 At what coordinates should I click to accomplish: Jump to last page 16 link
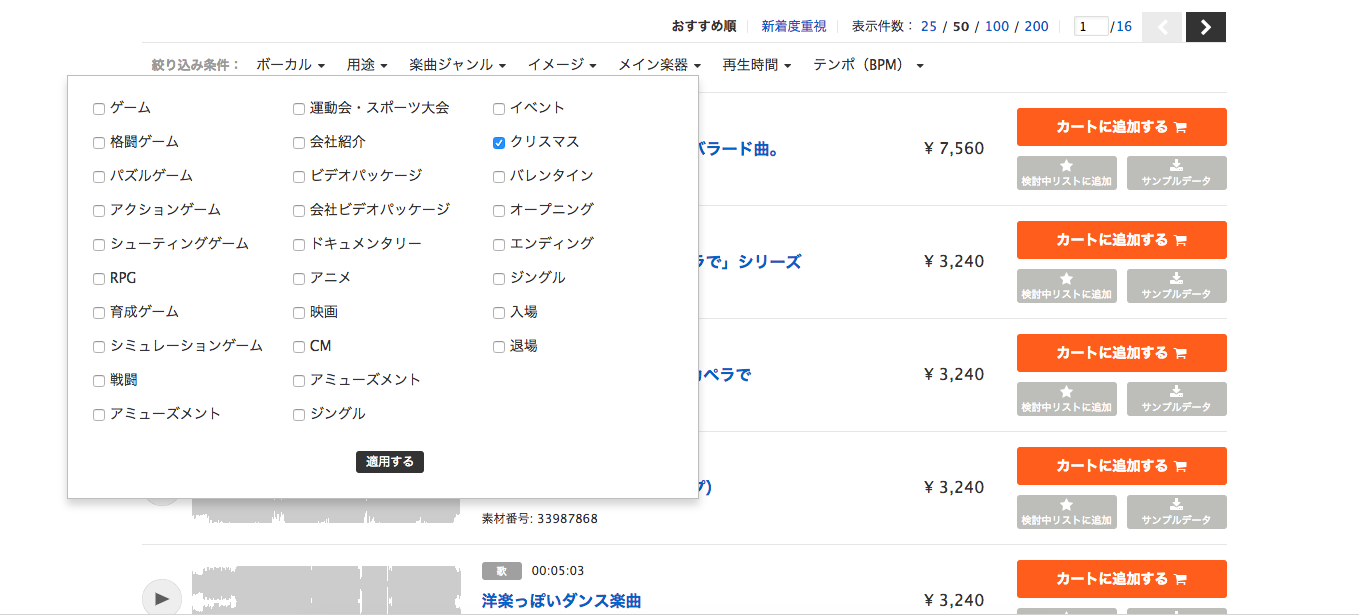pos(1125,27)
